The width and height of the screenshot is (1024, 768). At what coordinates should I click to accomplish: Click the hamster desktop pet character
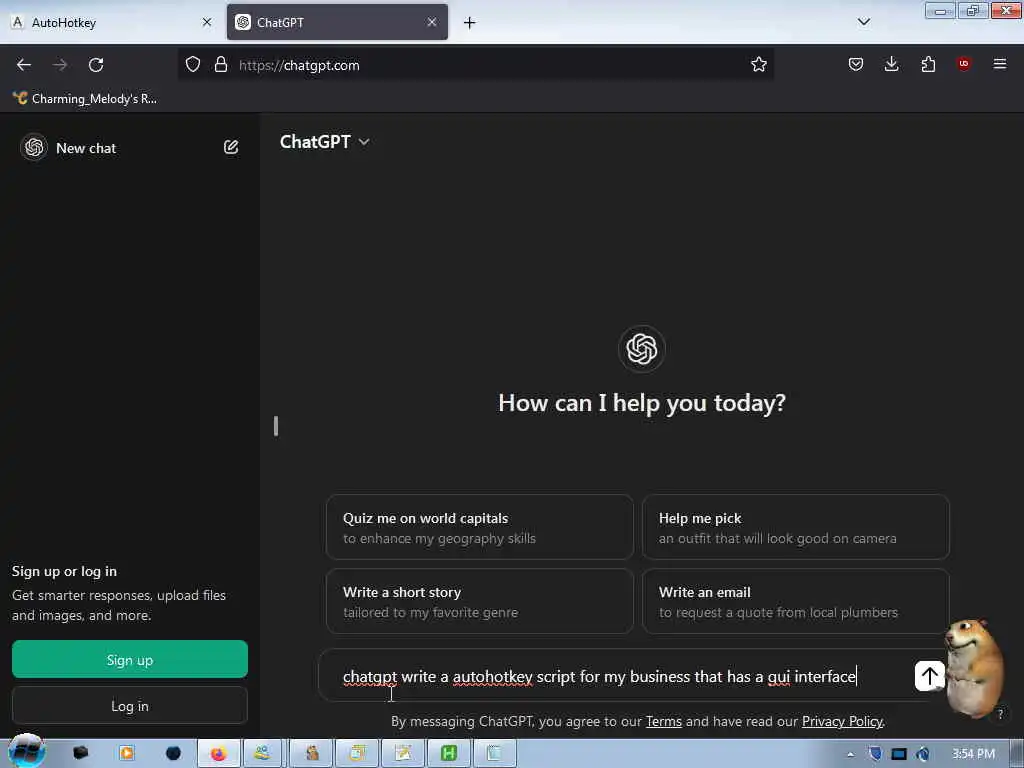[974, 667]
